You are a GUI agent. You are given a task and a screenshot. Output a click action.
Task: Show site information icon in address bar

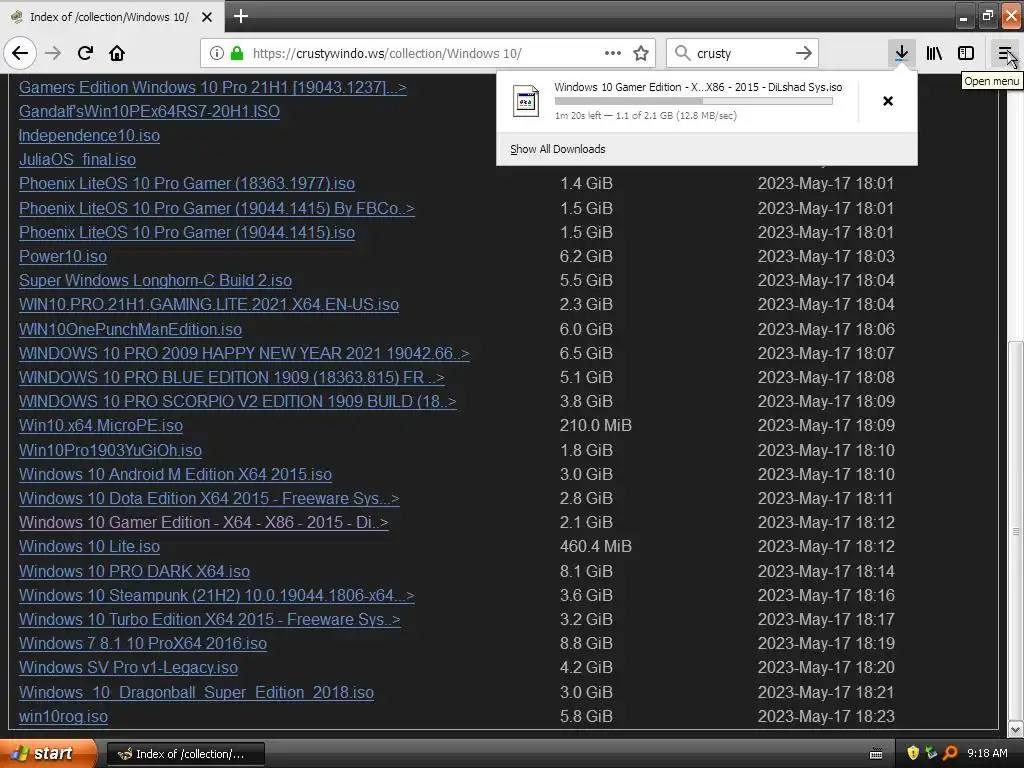click(216, 53)
